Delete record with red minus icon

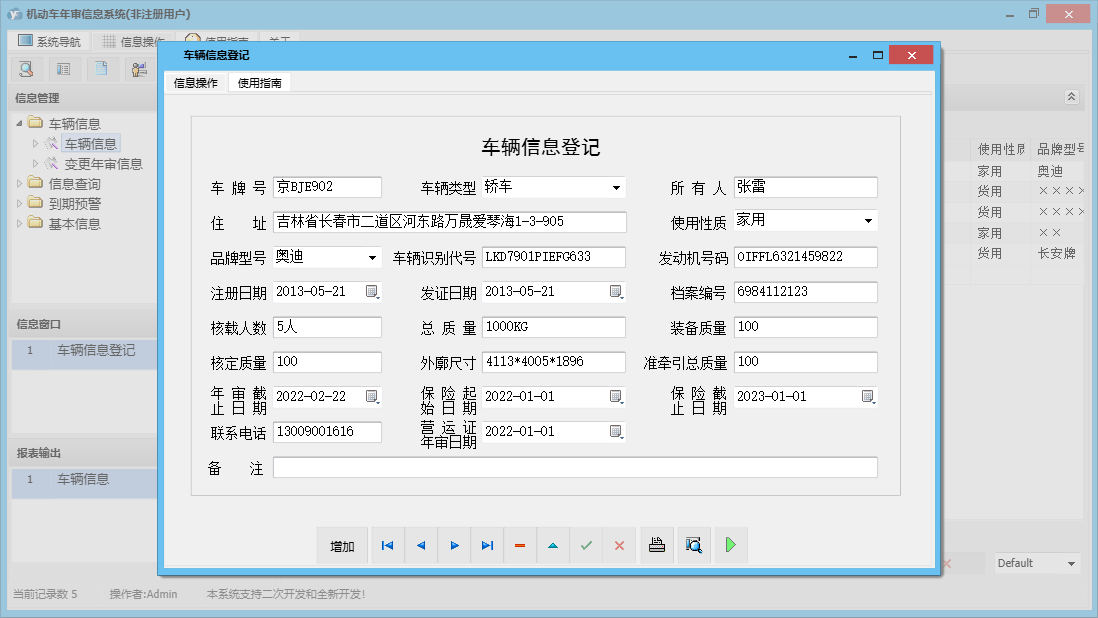[520, 546]
